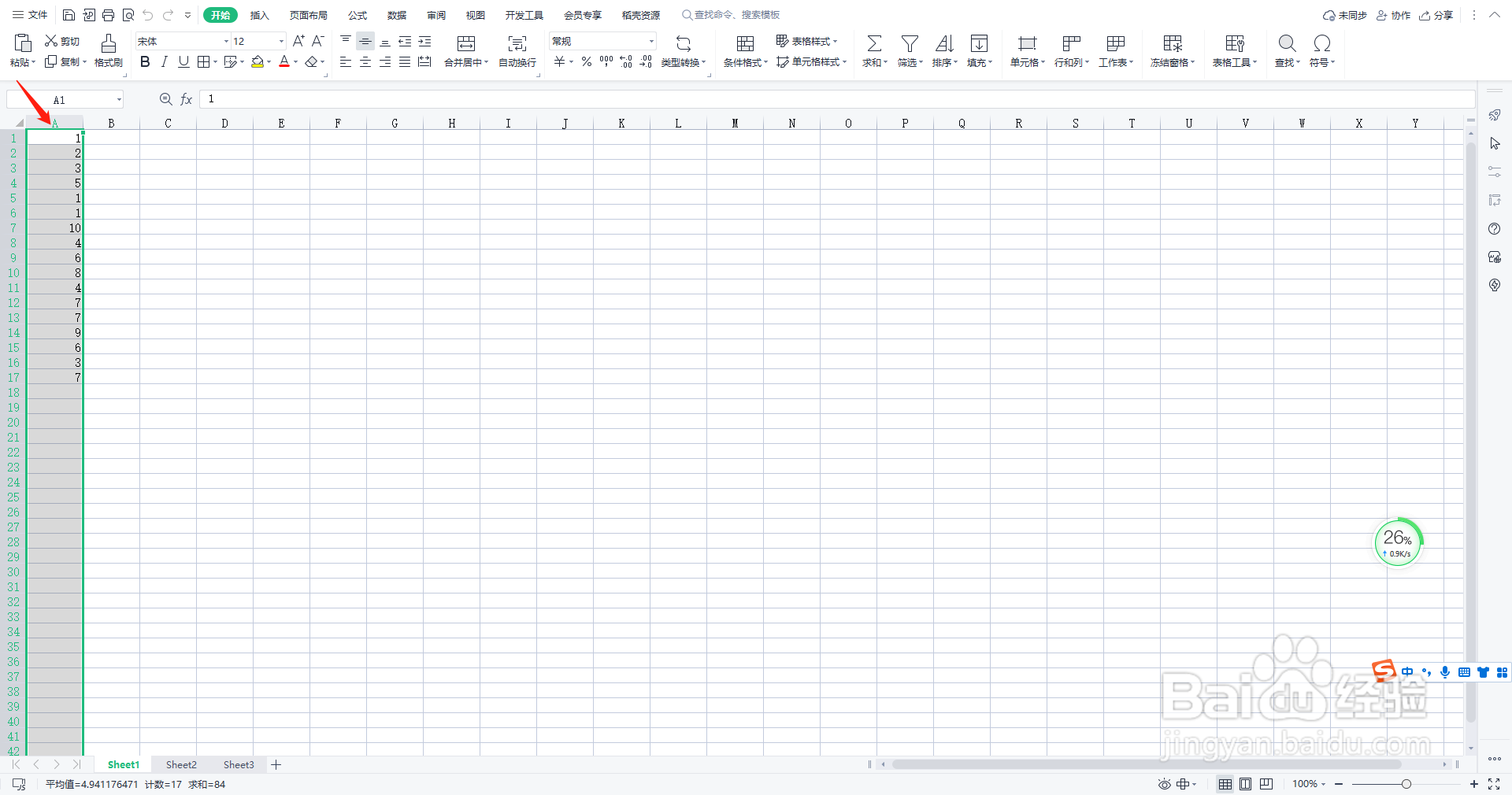Align text to vertical middle
Viewport: 1512px width, 795px height.
365,41
